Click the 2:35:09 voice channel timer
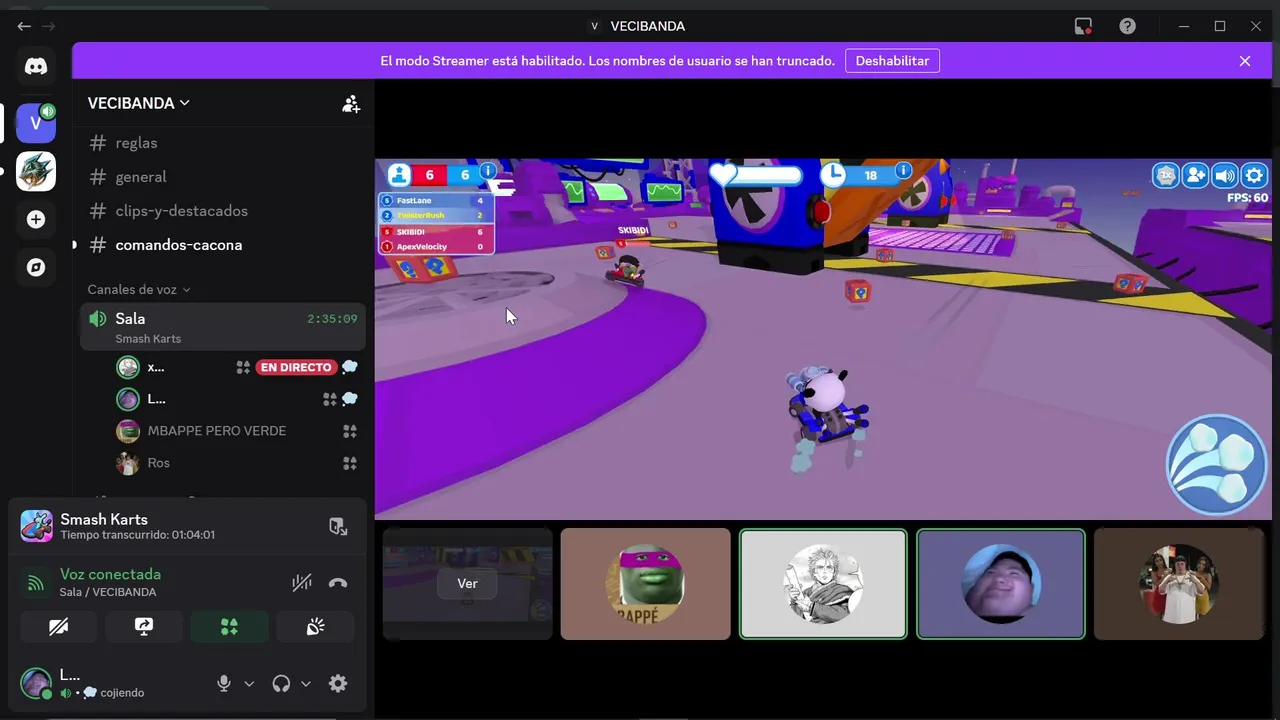 point(332,319)
